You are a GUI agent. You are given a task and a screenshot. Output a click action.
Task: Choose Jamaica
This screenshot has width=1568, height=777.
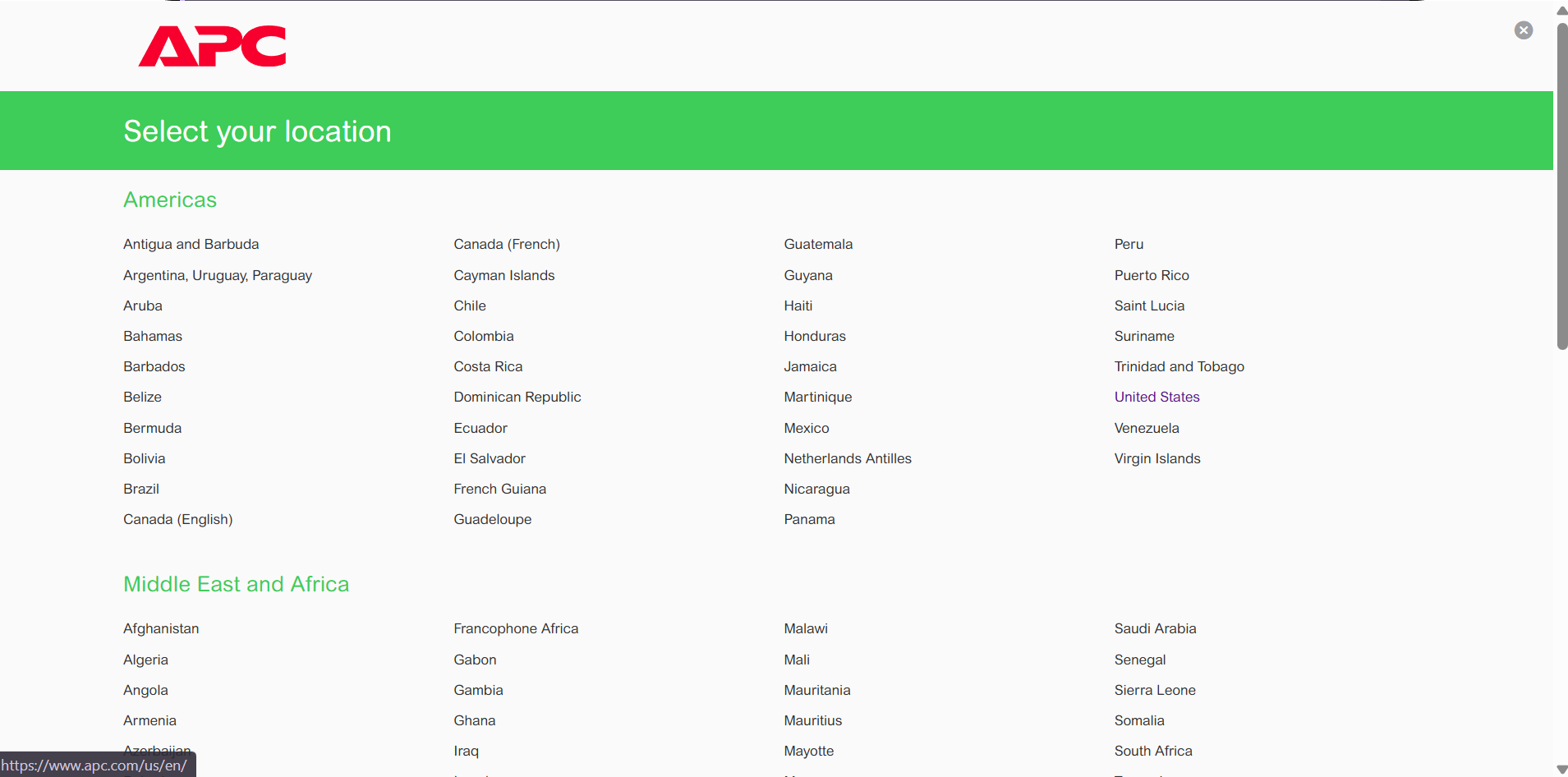click(811, 366)
